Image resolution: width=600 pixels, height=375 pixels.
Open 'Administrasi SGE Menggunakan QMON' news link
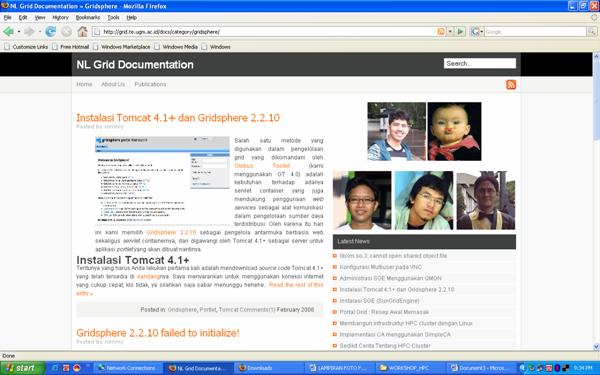[390, 278]
